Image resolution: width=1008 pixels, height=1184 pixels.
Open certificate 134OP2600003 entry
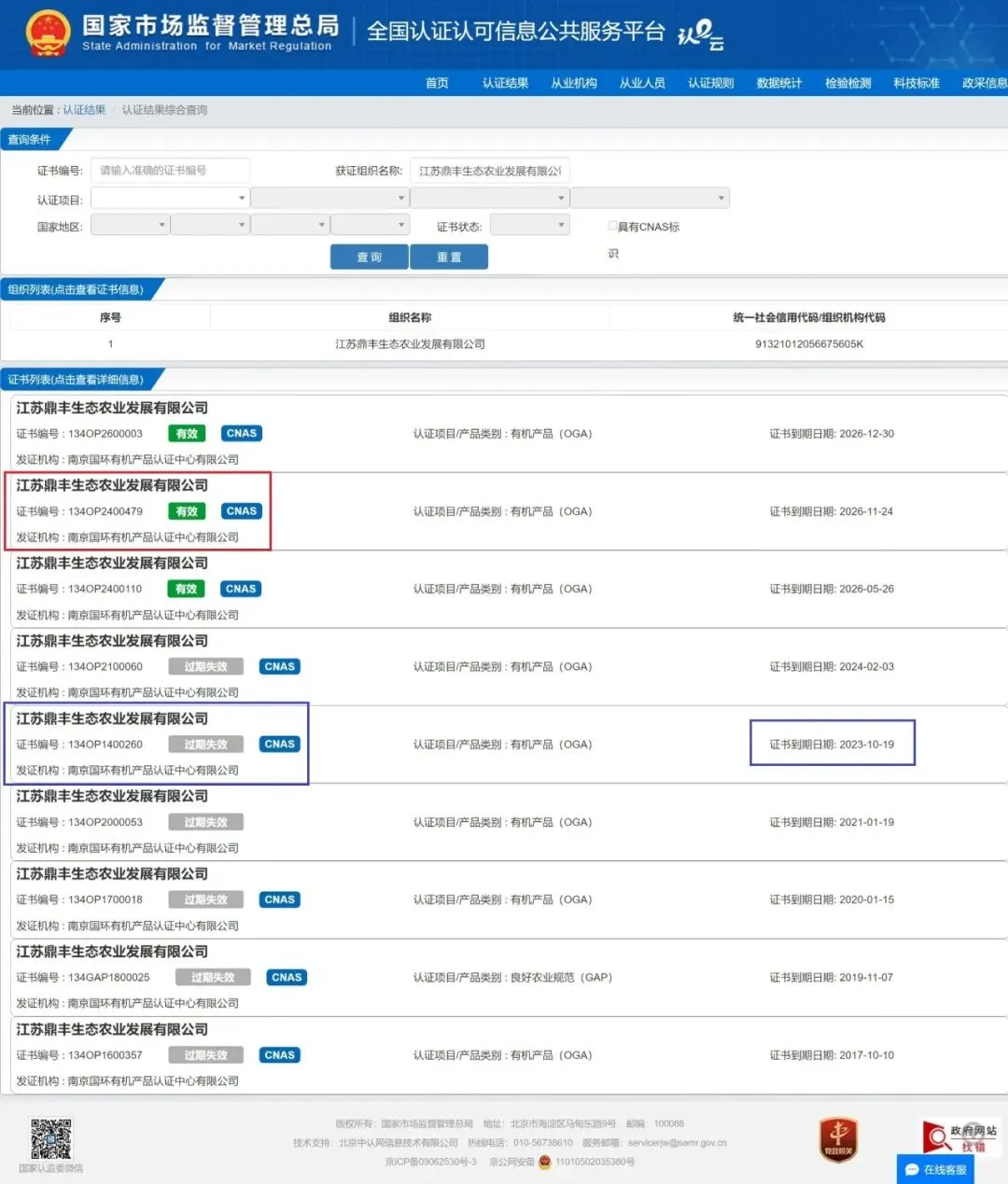pos(509,434)
